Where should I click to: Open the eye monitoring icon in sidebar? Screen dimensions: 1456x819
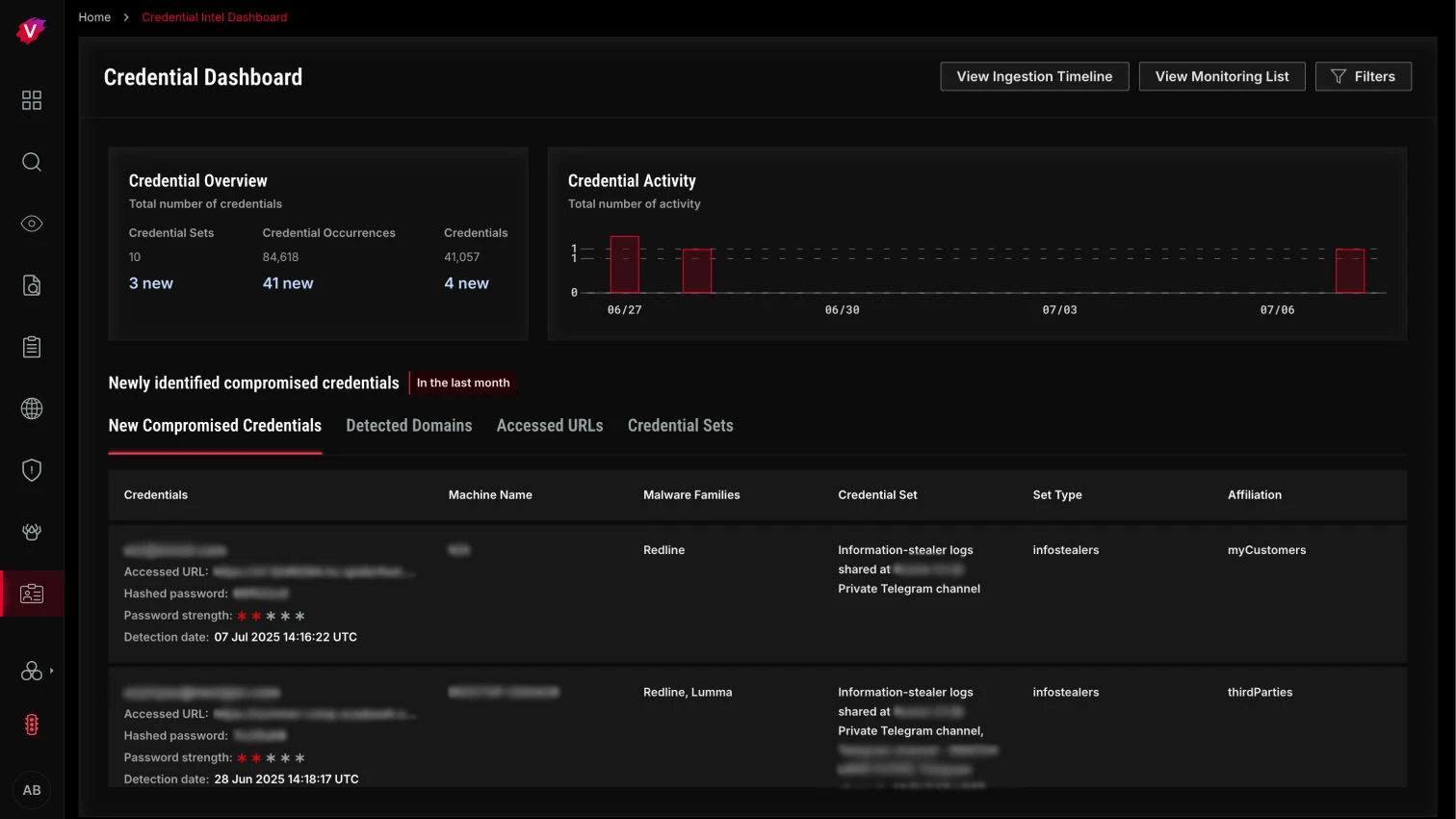[x=32, y=224]
